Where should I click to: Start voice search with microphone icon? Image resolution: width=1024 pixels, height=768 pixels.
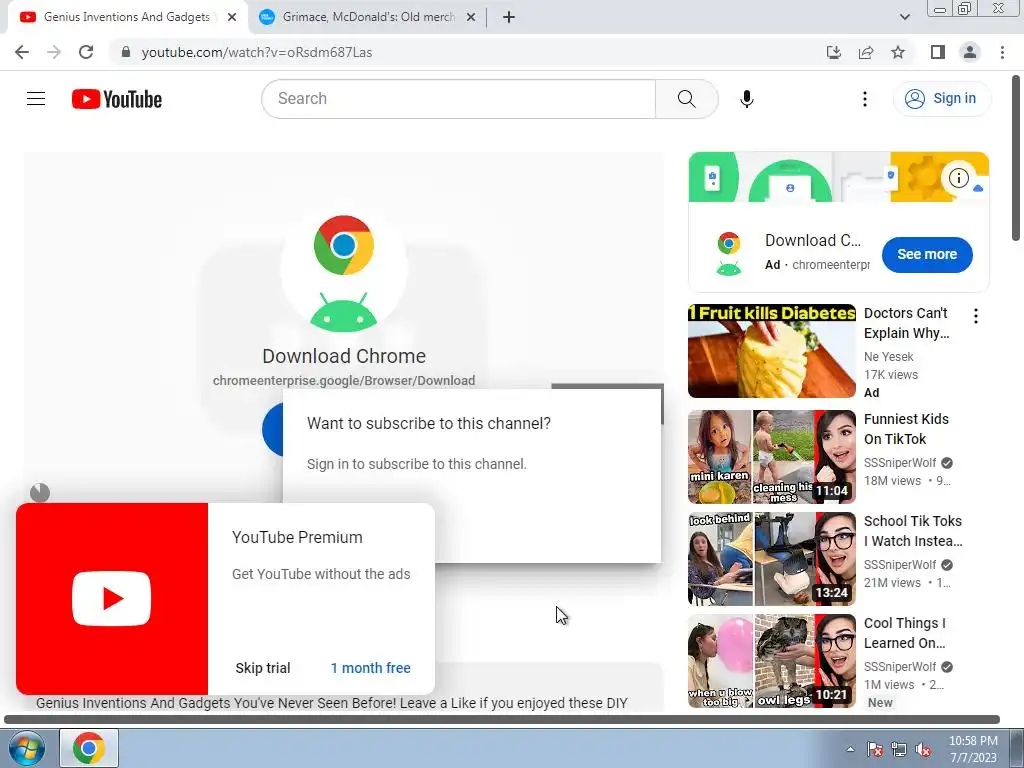tap(746, 99)
